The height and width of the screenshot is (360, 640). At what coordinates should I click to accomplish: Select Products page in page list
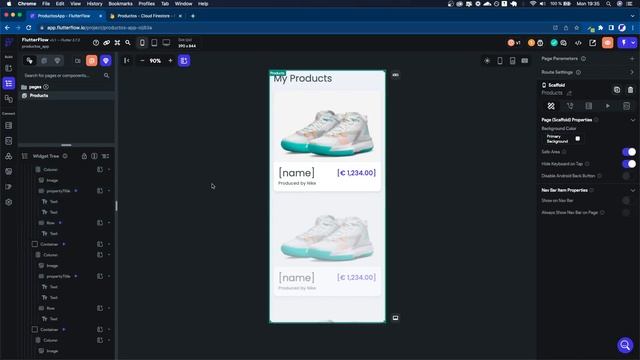67,96
